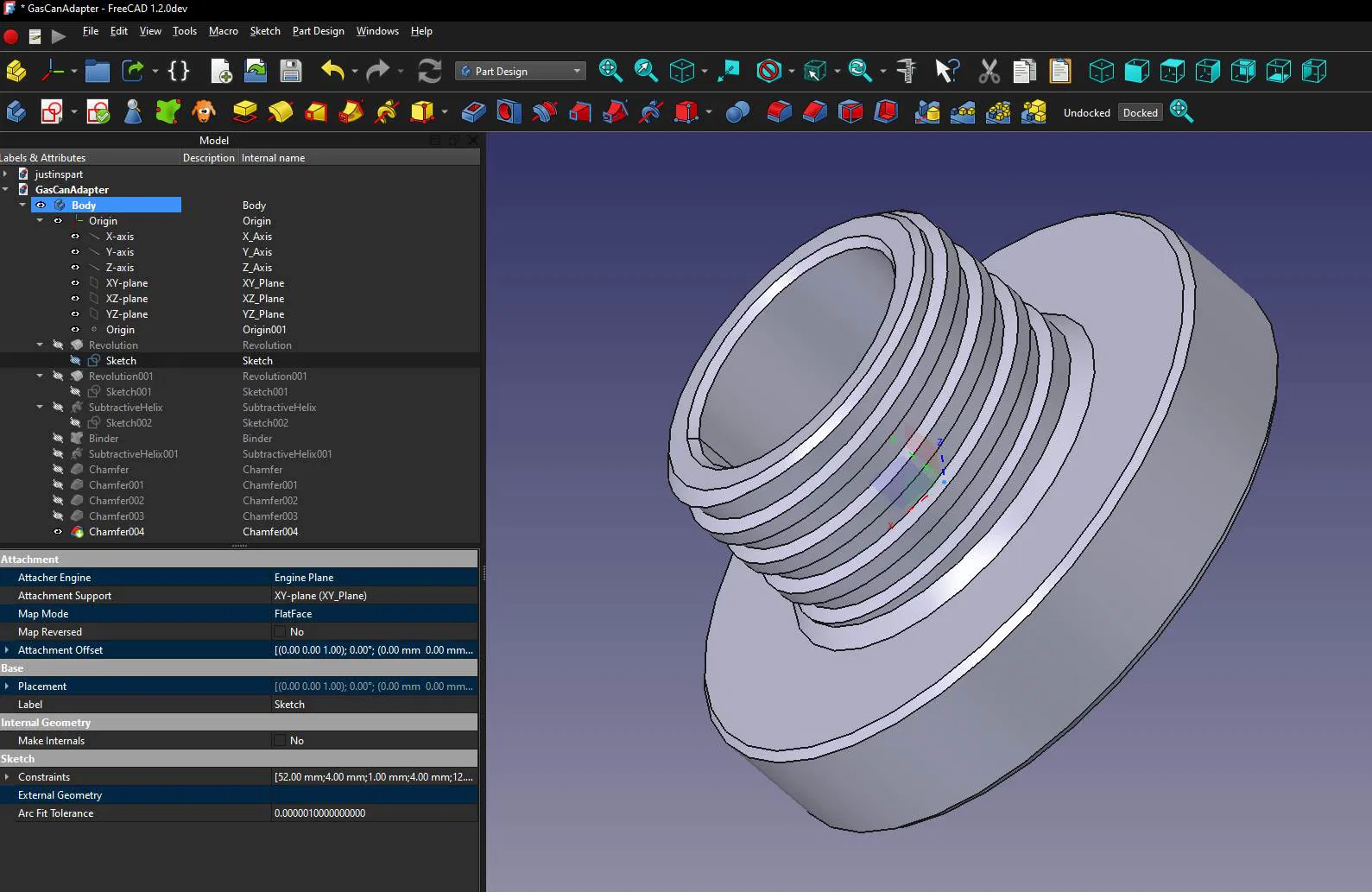Click the Cut scissors icon
The width and height of the screenshot is (1372, 892).
pyautogui.click(x=989, y=71)
